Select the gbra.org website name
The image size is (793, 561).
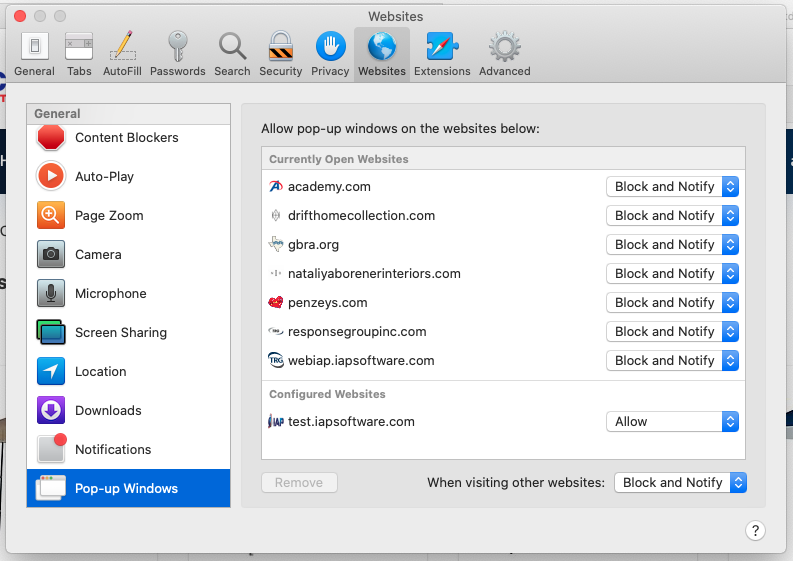pos(314,244)
